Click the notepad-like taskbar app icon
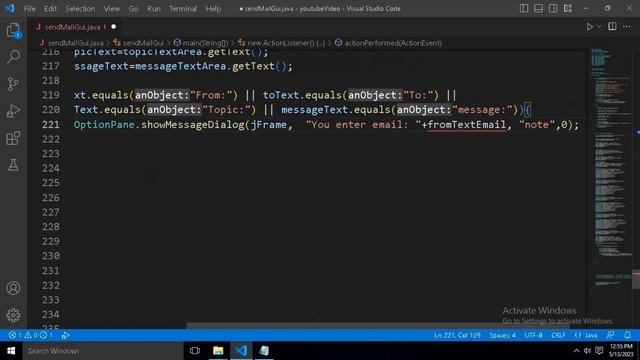This screenshot has height=360, width=640. click(264, 351)
